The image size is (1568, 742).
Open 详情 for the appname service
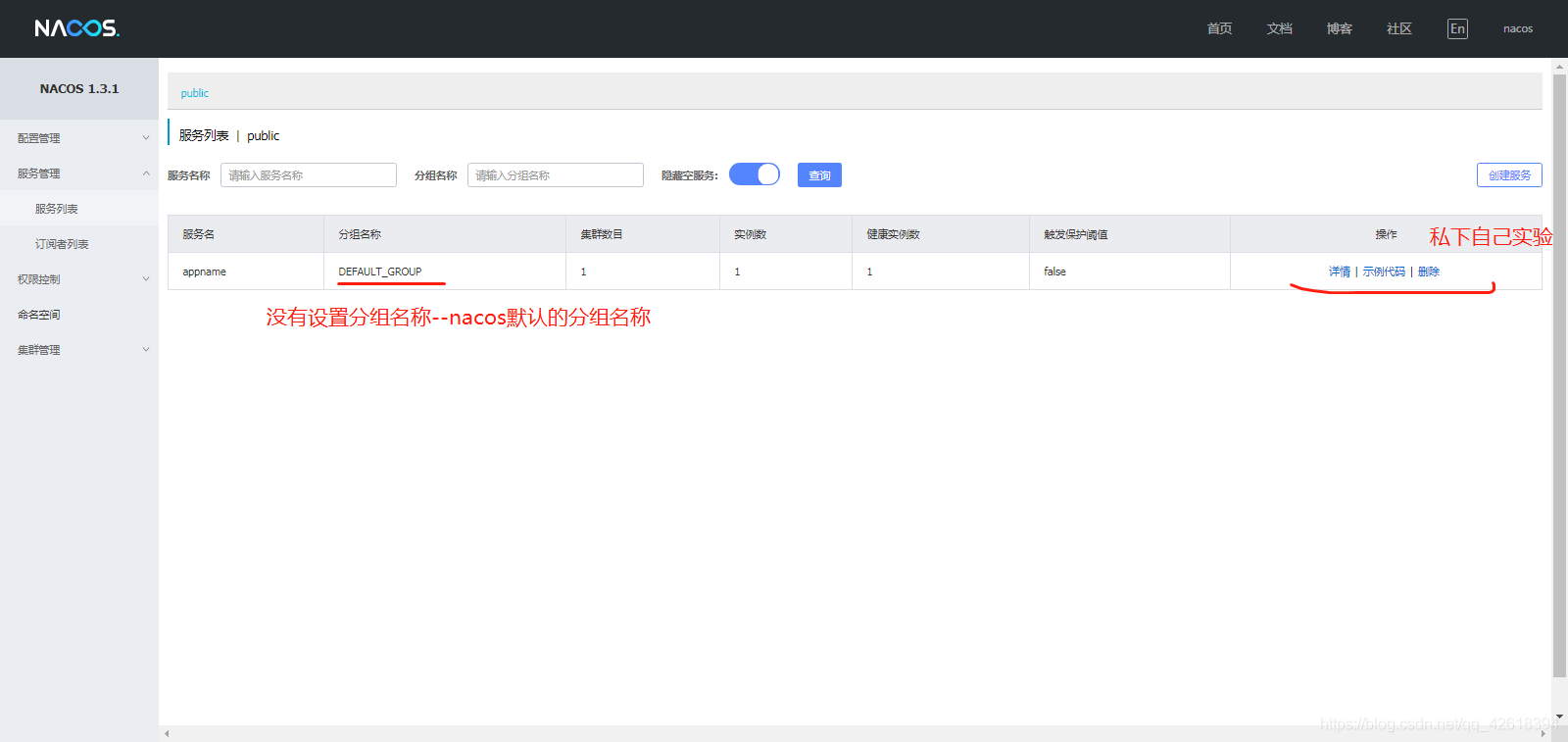click(1340, 272)
